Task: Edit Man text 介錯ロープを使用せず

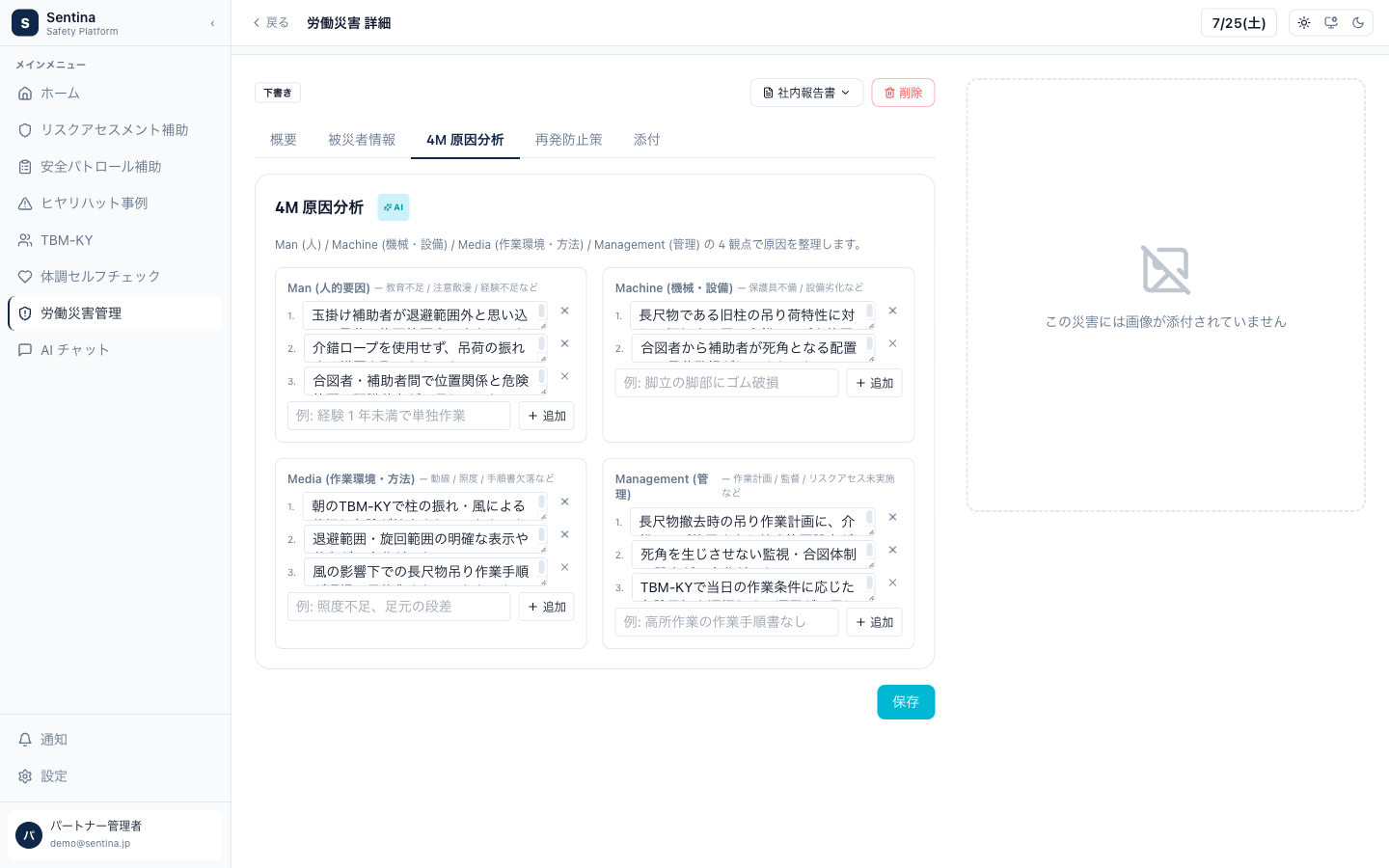Action: [x=425, y=348]
